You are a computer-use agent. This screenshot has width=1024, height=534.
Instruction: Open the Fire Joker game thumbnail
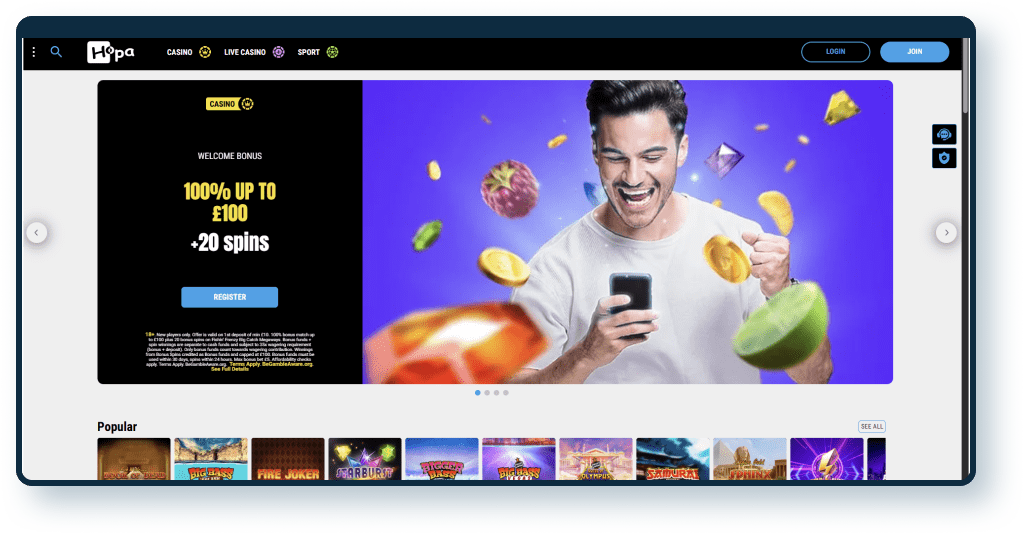[288, 459]
